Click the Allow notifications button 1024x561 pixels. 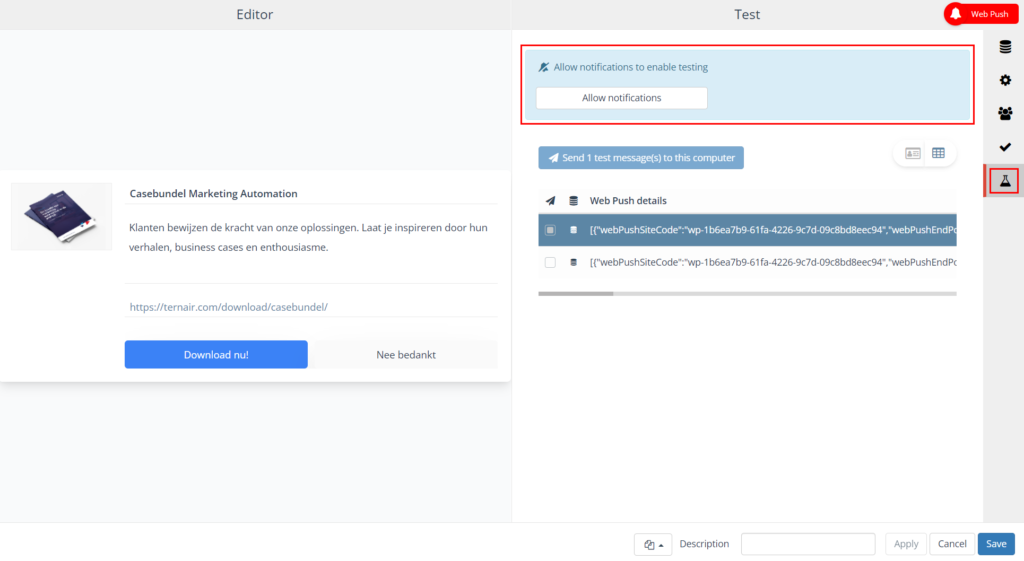pos(622,98)
